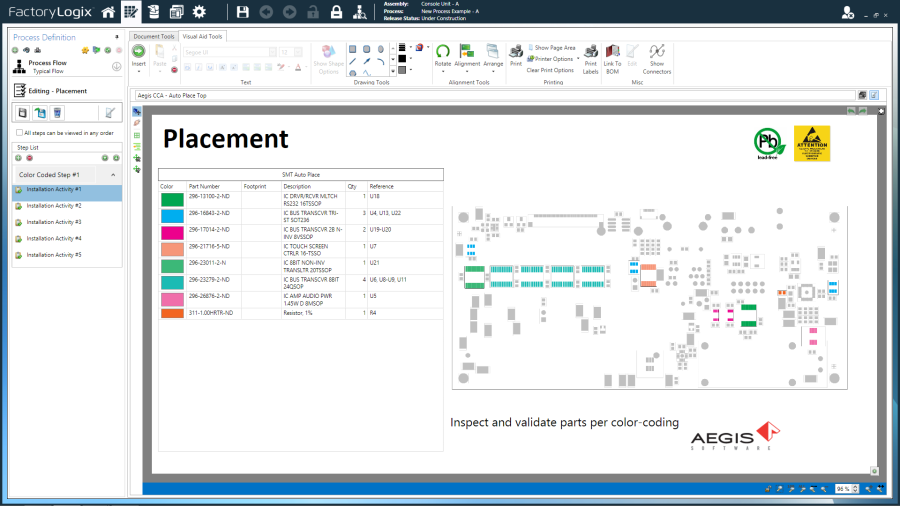This screenshot has width=900, height=506.
Task: Select the Visual Aid Tools tab
Action: pos(203,36)
